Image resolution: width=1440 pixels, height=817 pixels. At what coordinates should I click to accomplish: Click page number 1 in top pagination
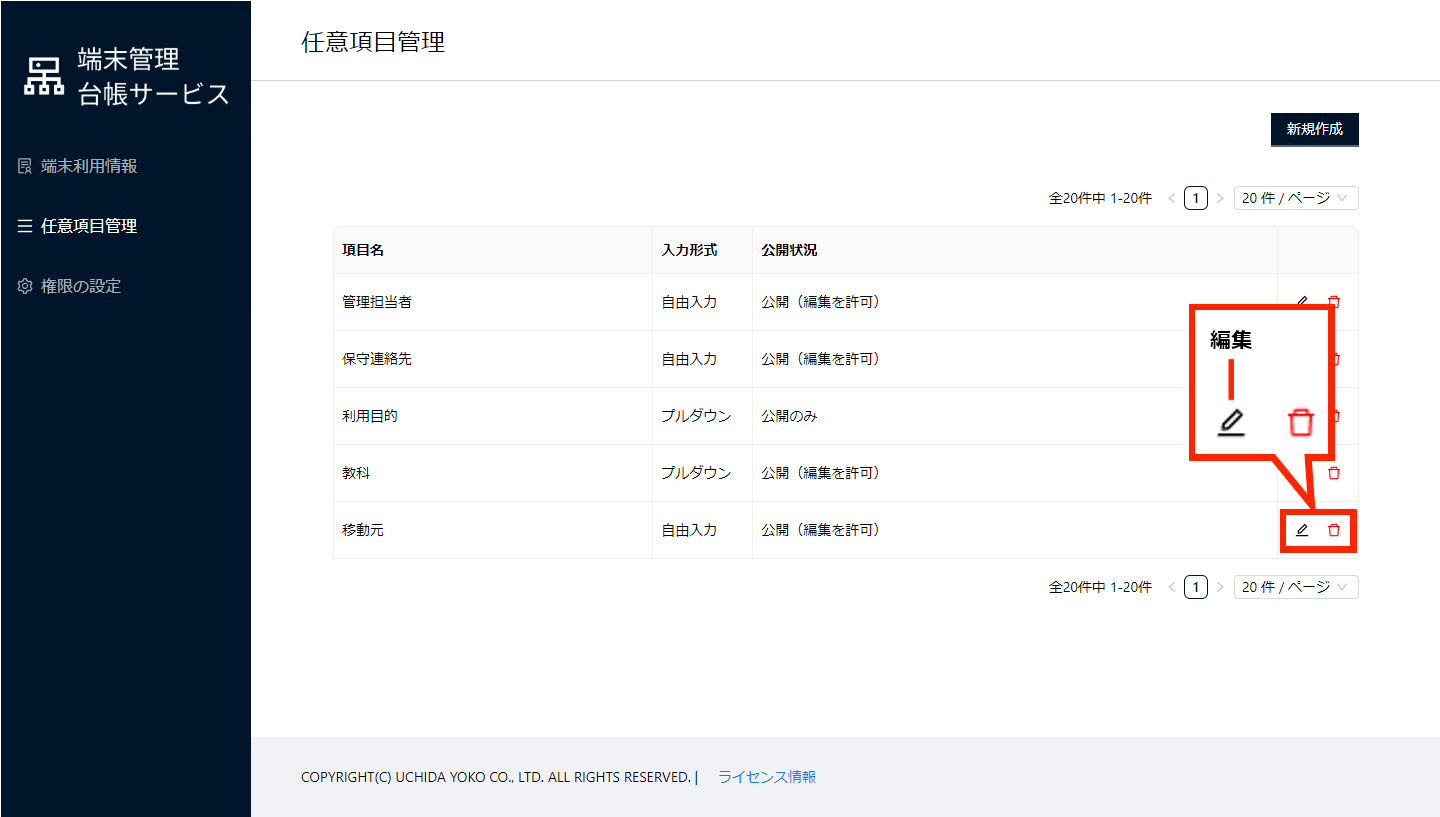(x=1196, y=198)
